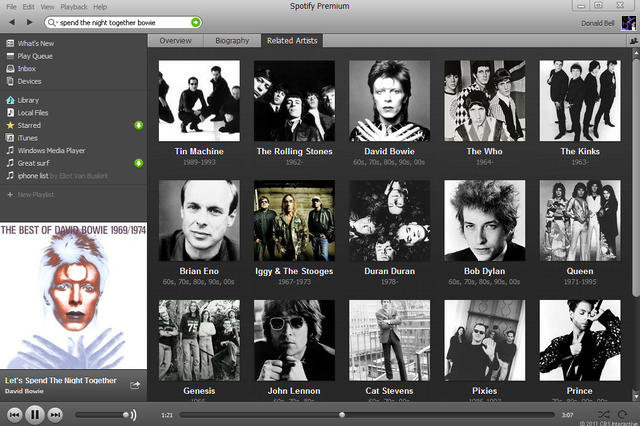Open the Library

click(x=28, y=100)
